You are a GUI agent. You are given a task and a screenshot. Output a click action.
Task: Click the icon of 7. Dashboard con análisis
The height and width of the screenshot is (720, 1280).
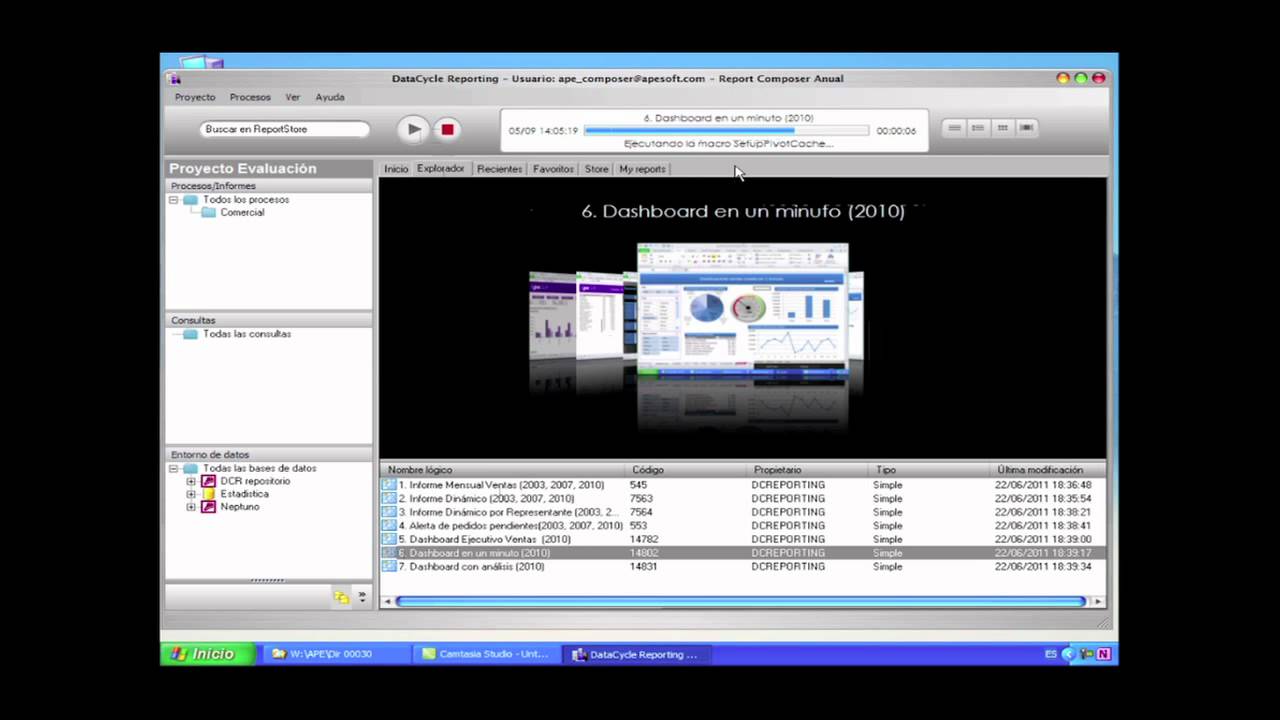tap(389, 566)
